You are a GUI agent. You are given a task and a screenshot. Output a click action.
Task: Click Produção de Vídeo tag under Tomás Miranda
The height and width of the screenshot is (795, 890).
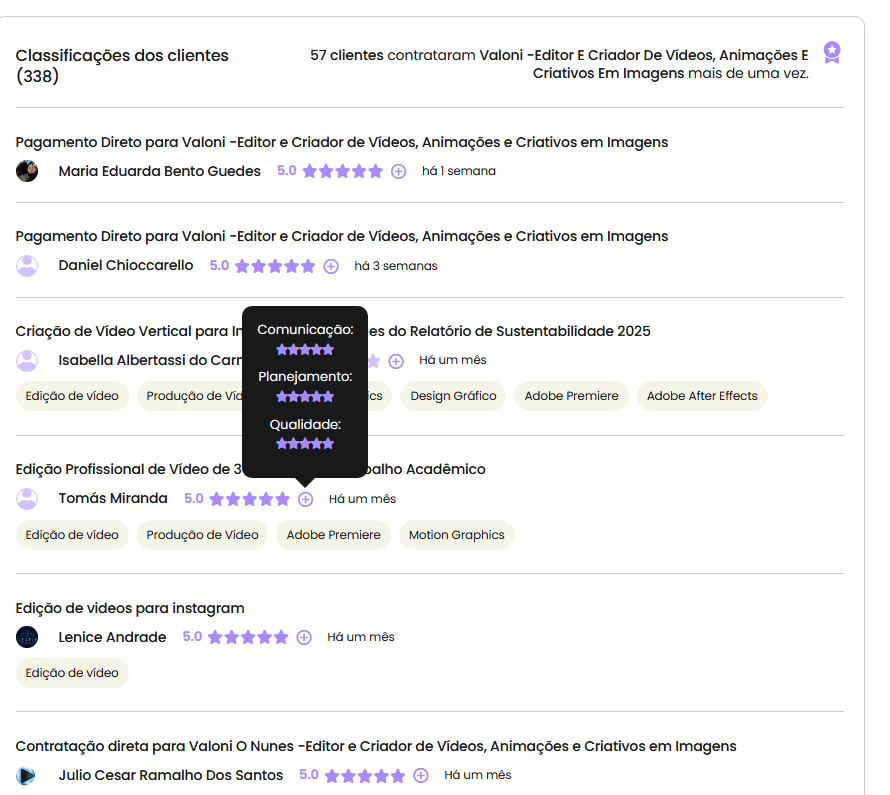pos(202,535)
